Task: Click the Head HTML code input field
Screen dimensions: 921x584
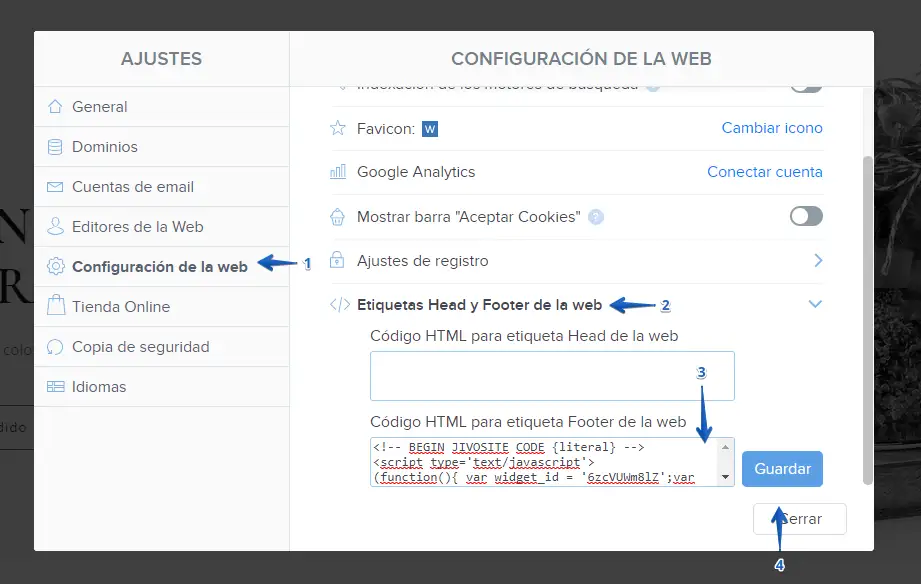Action: 552,376
